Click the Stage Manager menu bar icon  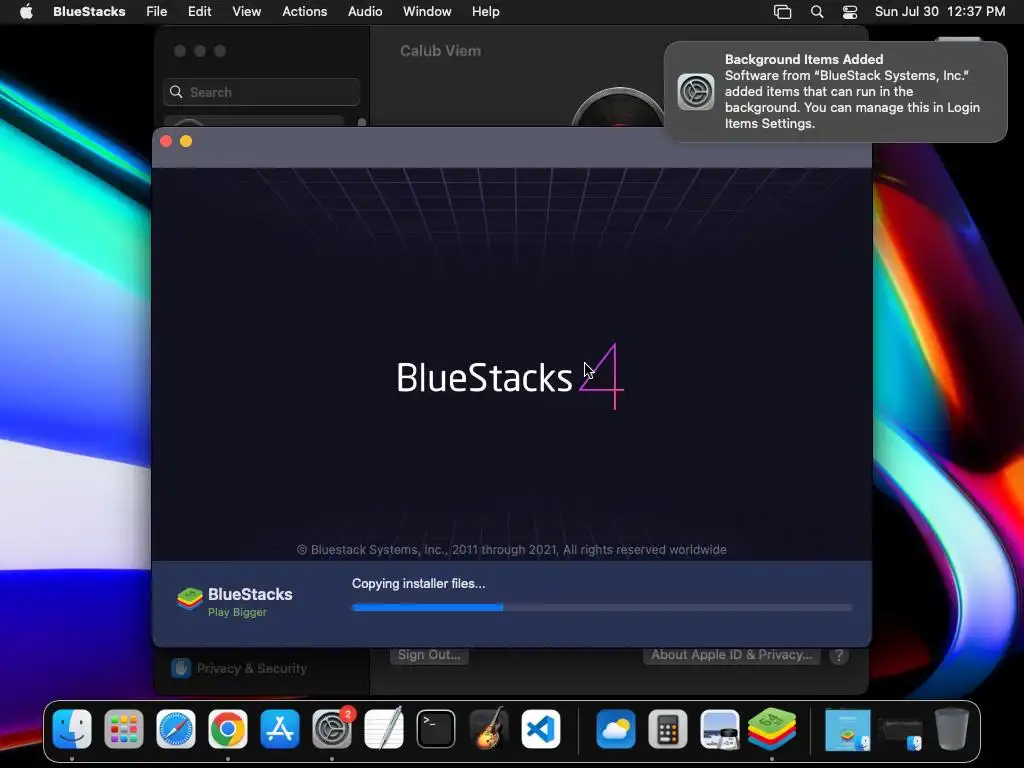pyautogui.click(x=782, y=12)
